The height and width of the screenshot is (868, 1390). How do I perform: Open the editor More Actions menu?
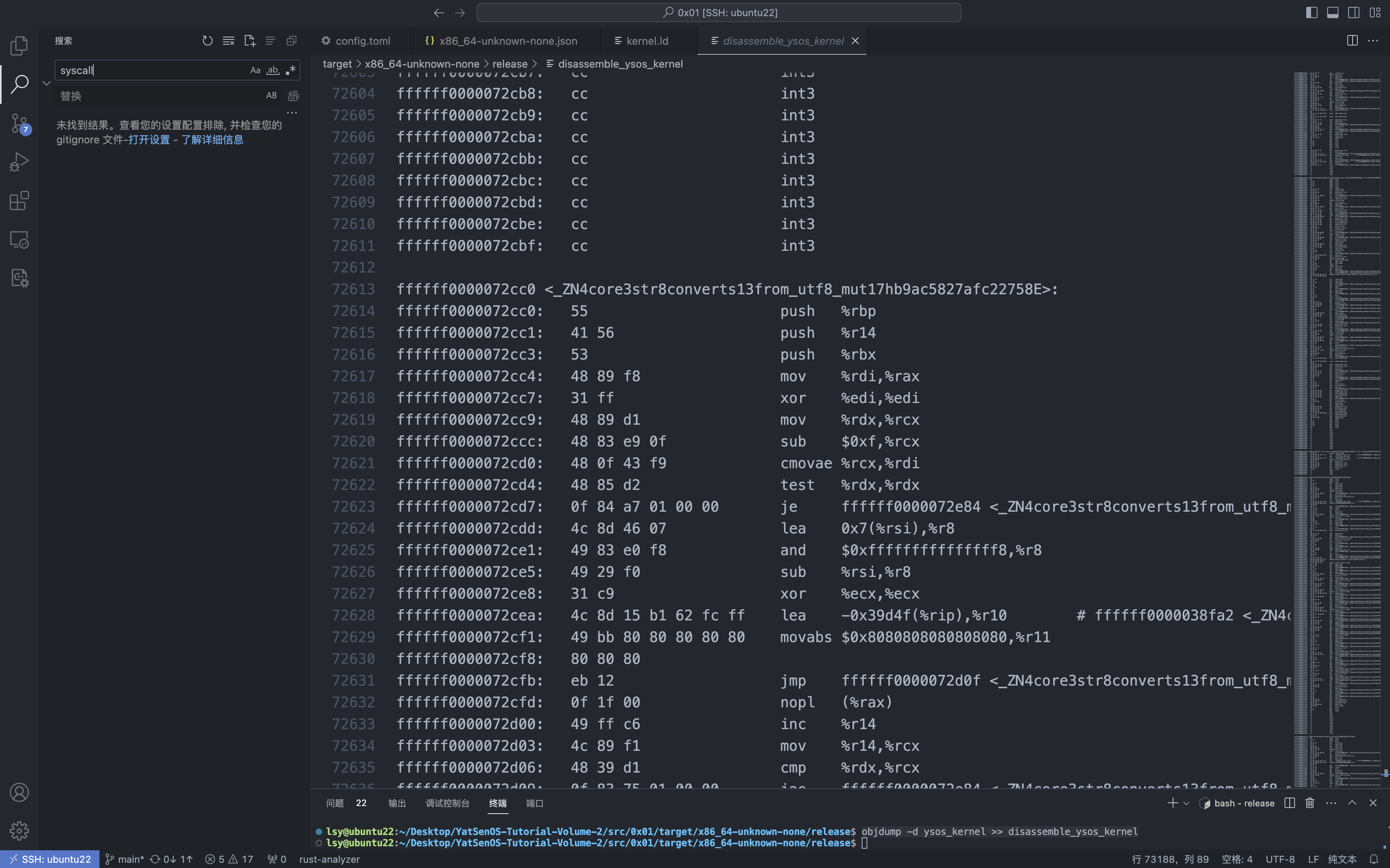click(1373, 41)
